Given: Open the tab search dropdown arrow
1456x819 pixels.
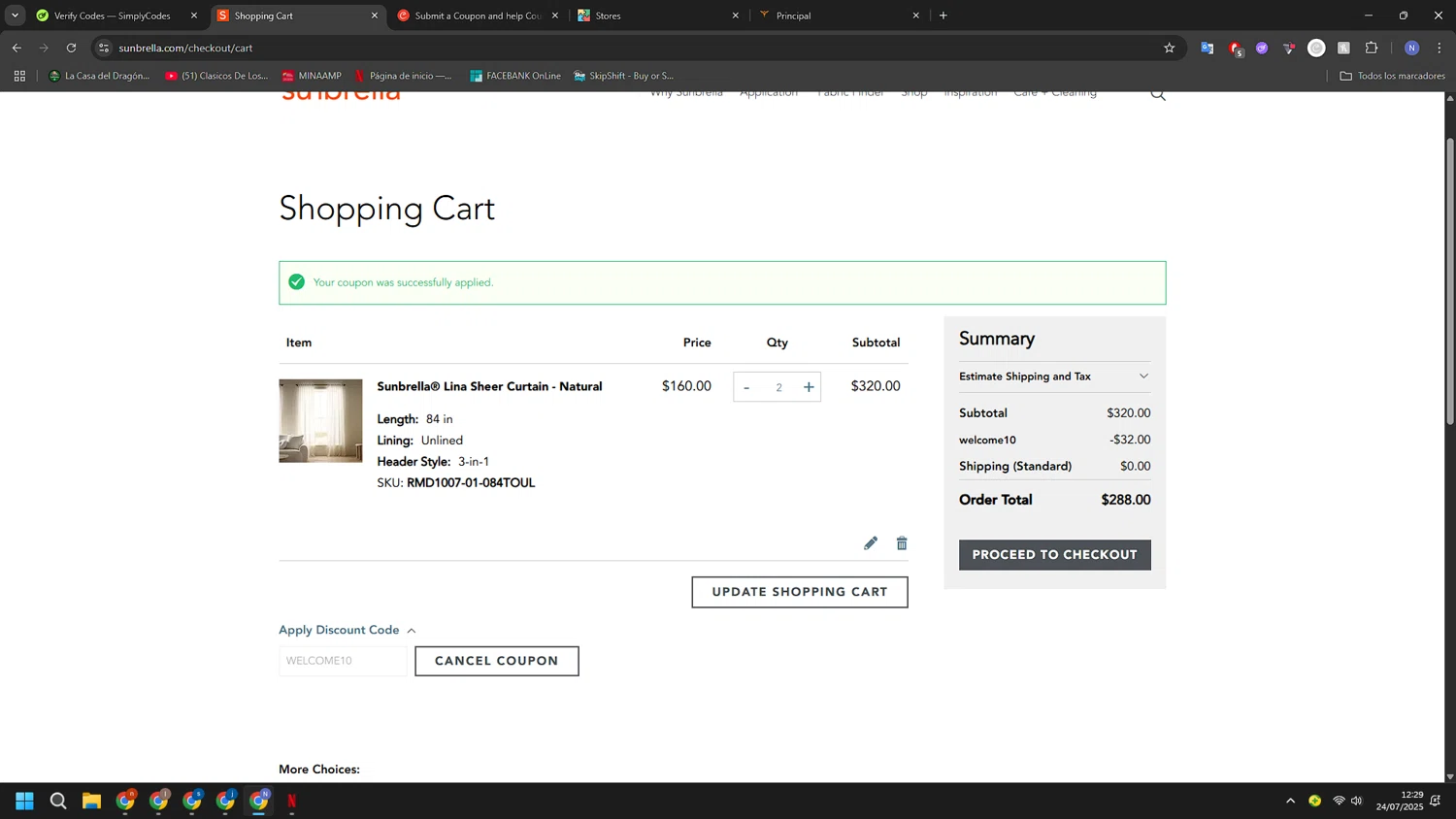Looking at the screenshot, I should click(15, 16).
